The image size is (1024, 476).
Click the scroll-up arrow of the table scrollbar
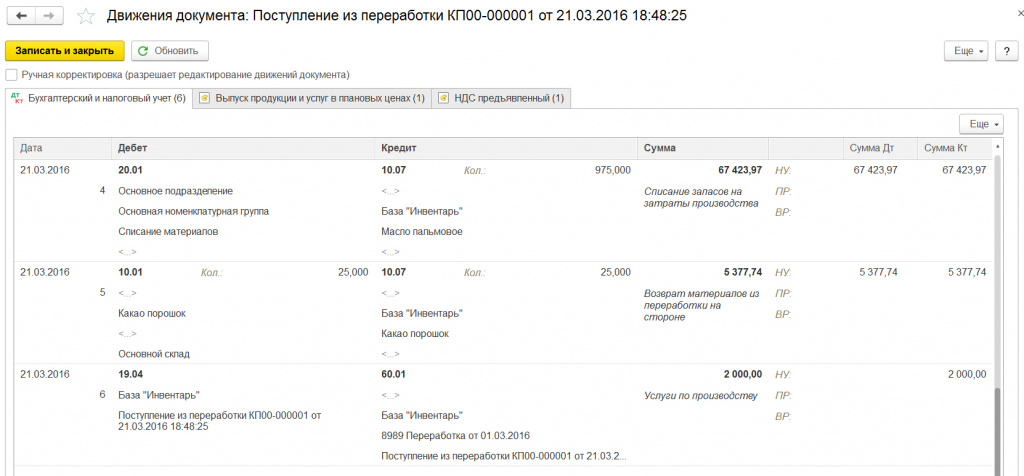996,146
